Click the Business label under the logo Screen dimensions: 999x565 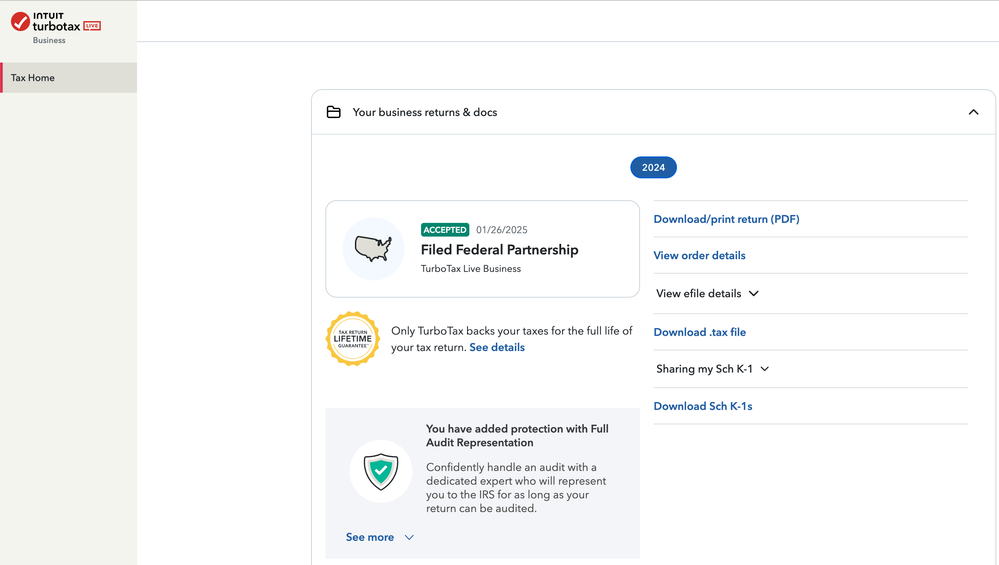pos(49,40)
